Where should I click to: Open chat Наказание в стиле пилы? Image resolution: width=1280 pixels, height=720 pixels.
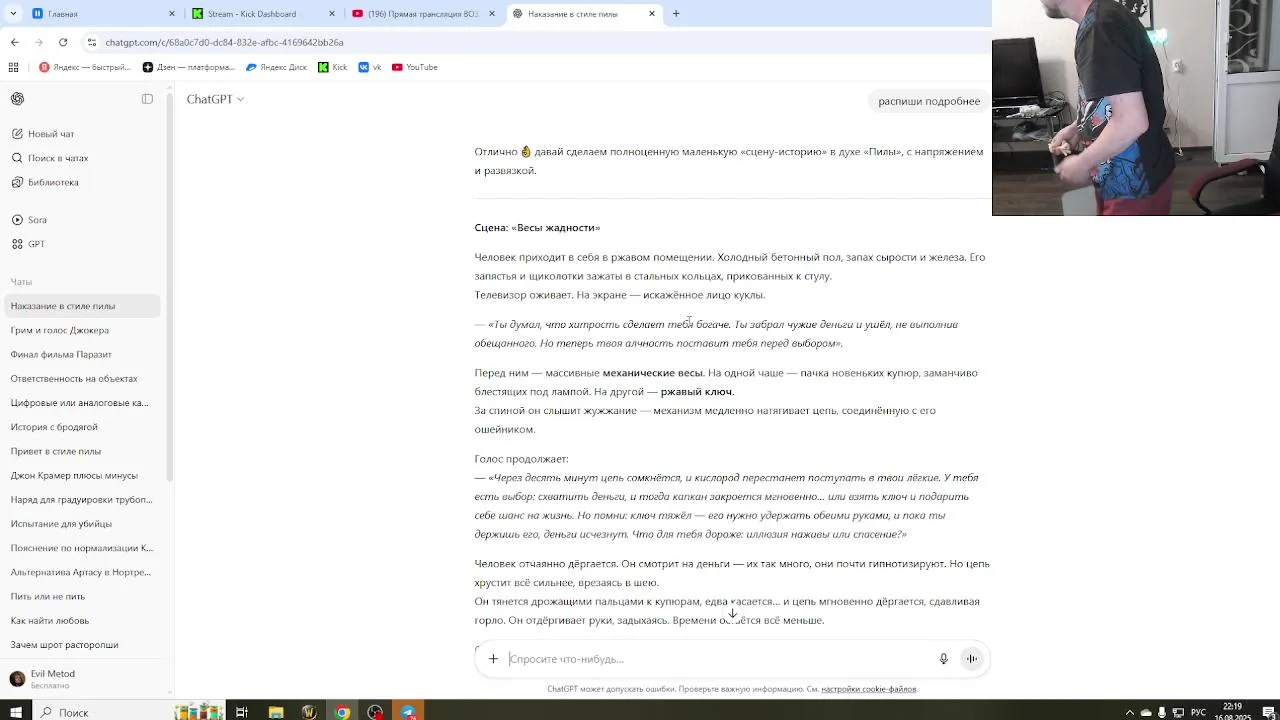pos(82,306)
